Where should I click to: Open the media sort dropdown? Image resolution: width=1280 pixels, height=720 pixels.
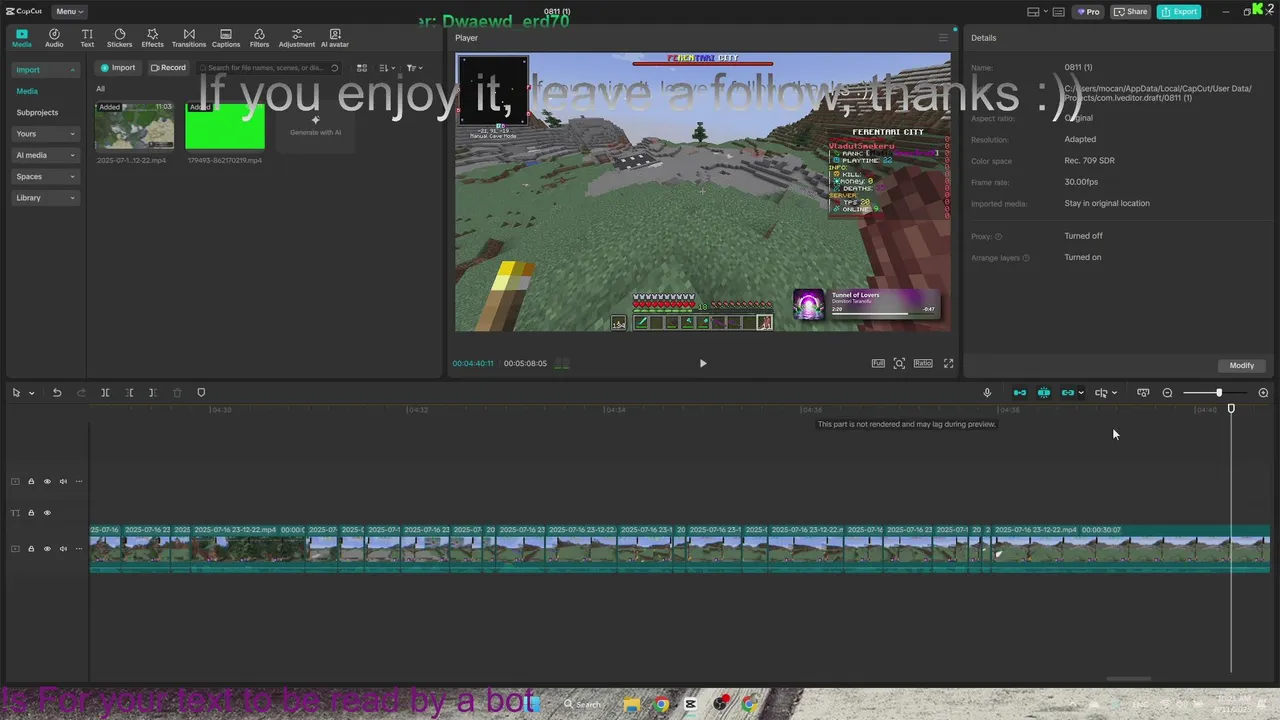point(388,68)
